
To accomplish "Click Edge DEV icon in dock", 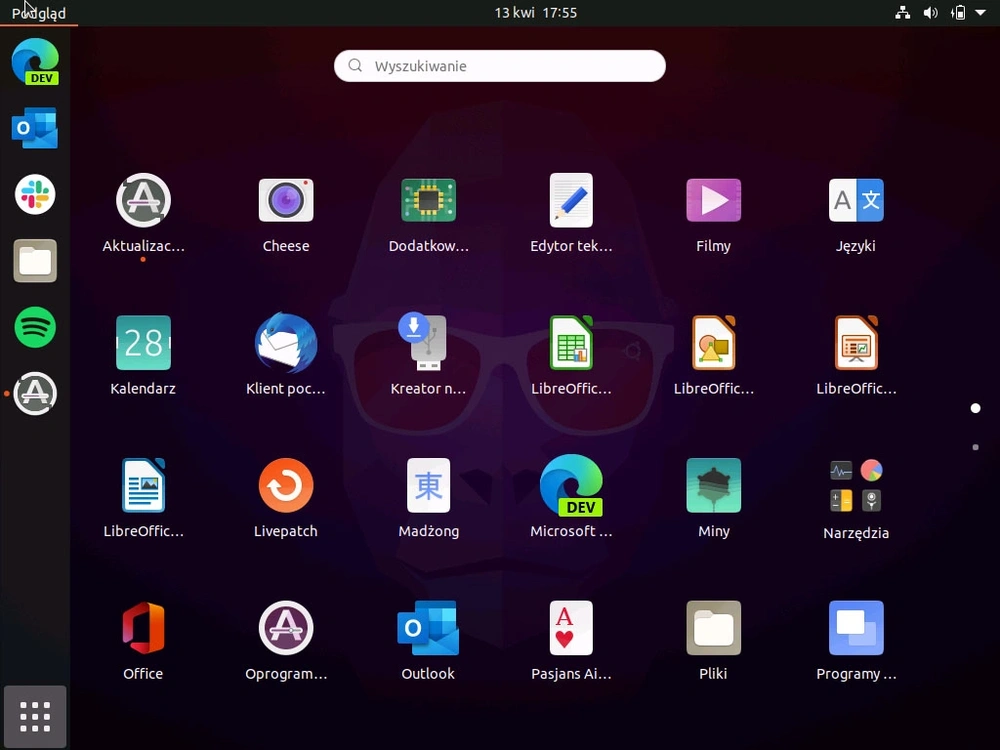I will click(x=35, y=62).
